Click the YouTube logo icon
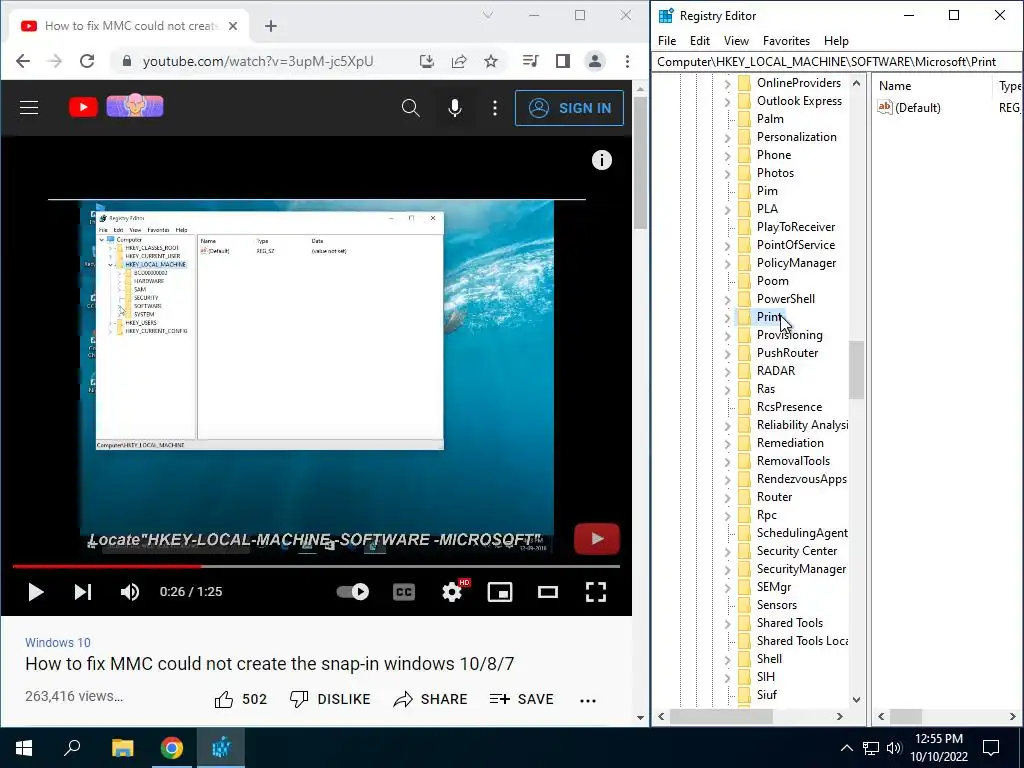Image resolution: width=1024 pixels, height=768 pixels. [x=83, y=107]
